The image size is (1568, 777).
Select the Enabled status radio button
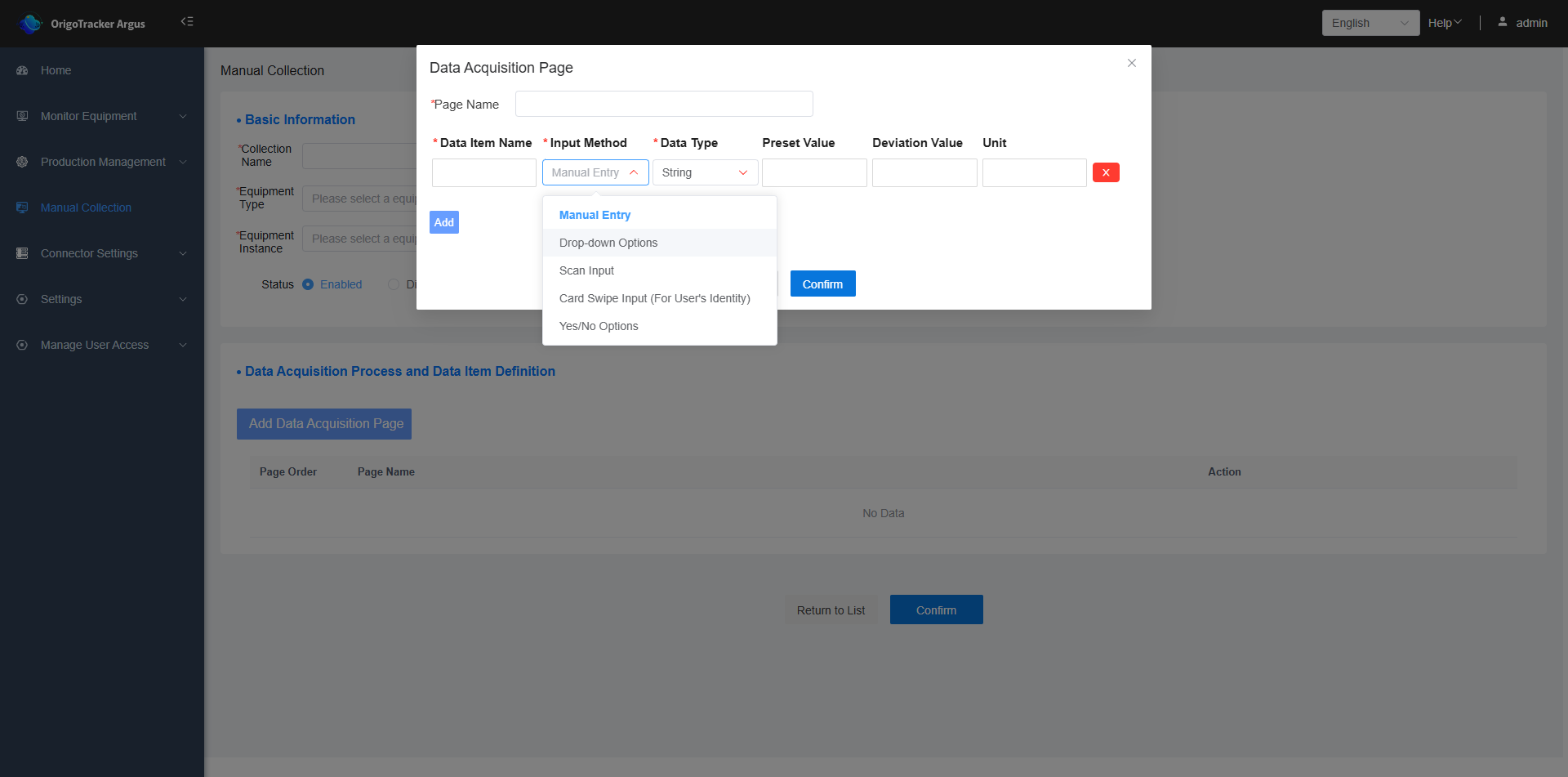[x=308, y=284]
